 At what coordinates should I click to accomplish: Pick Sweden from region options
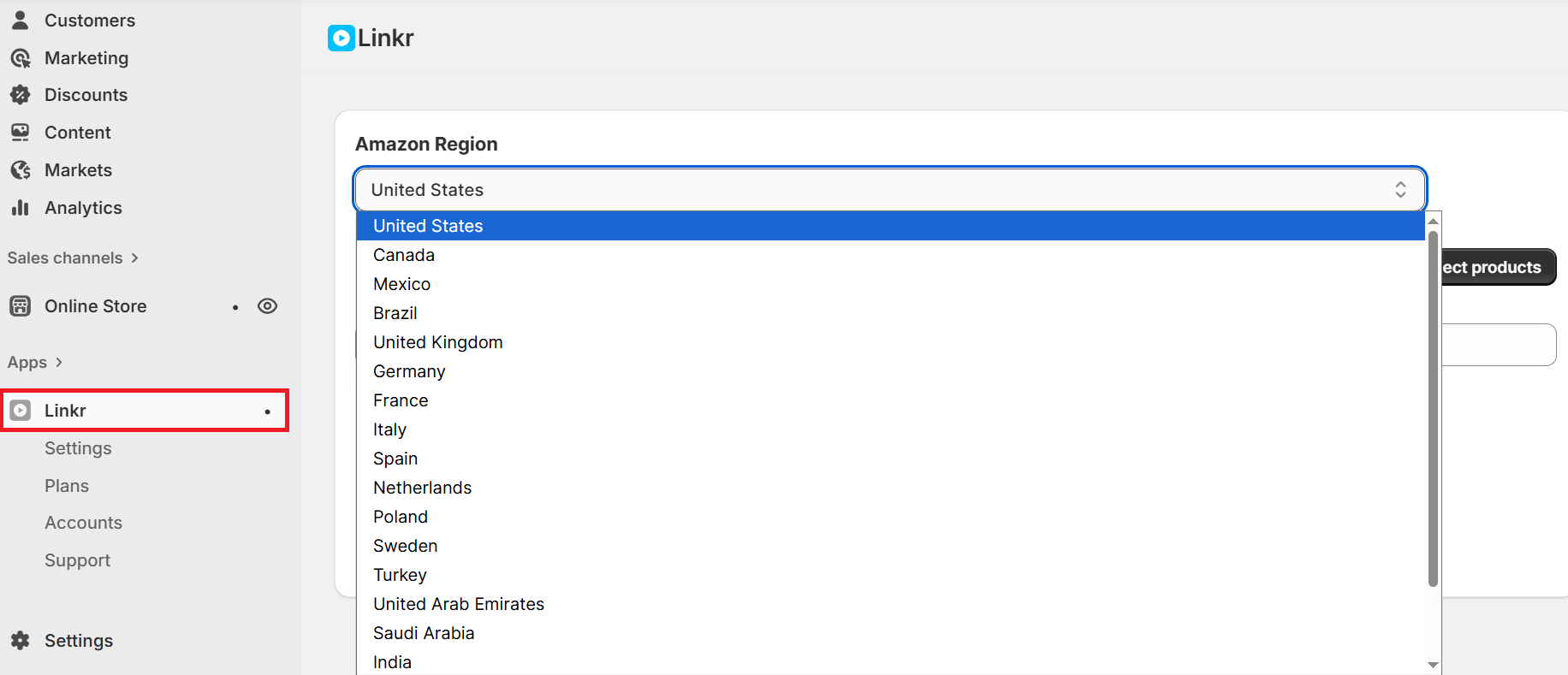[890, 546]
